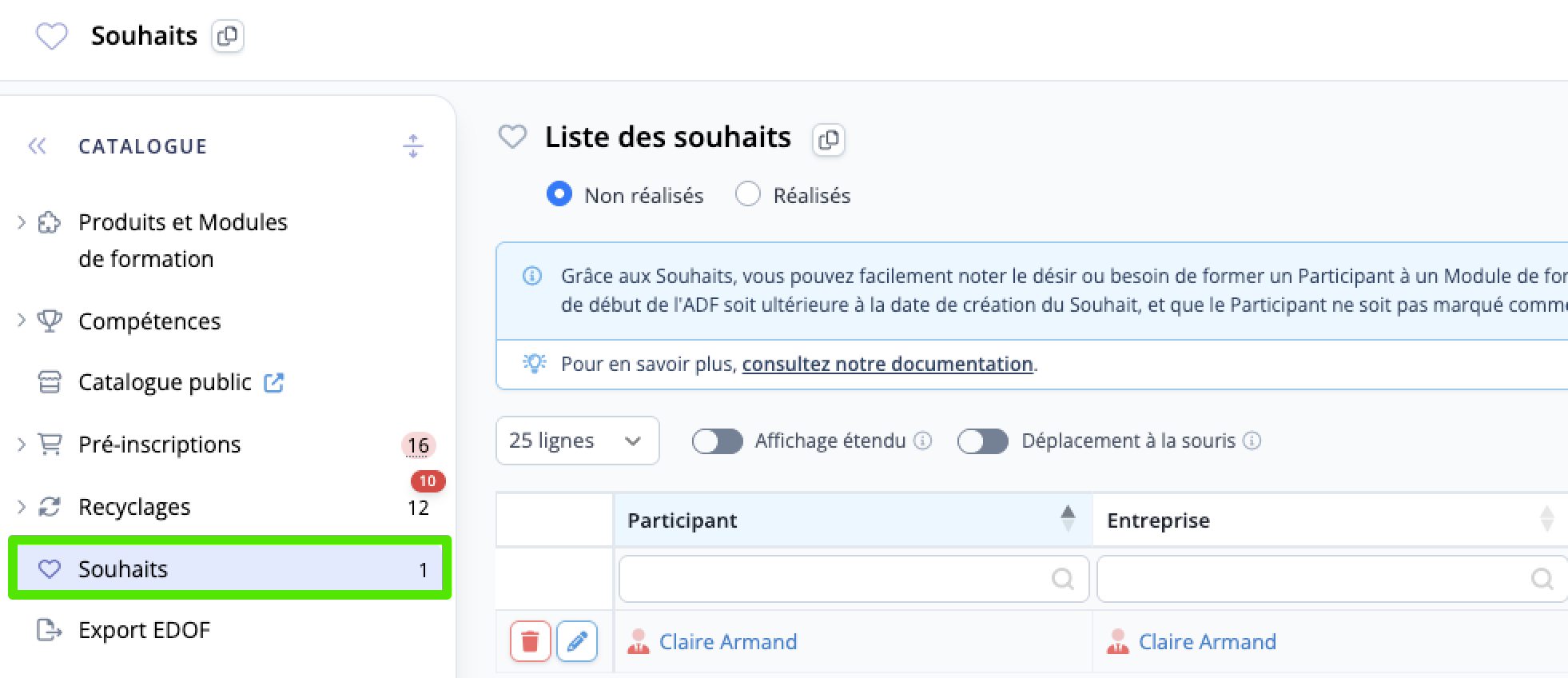The width and height of the screenshot is (1568, 678).
Task: Click copy icon beside Liste des souhaits
Action: click(x=829, y=139)
